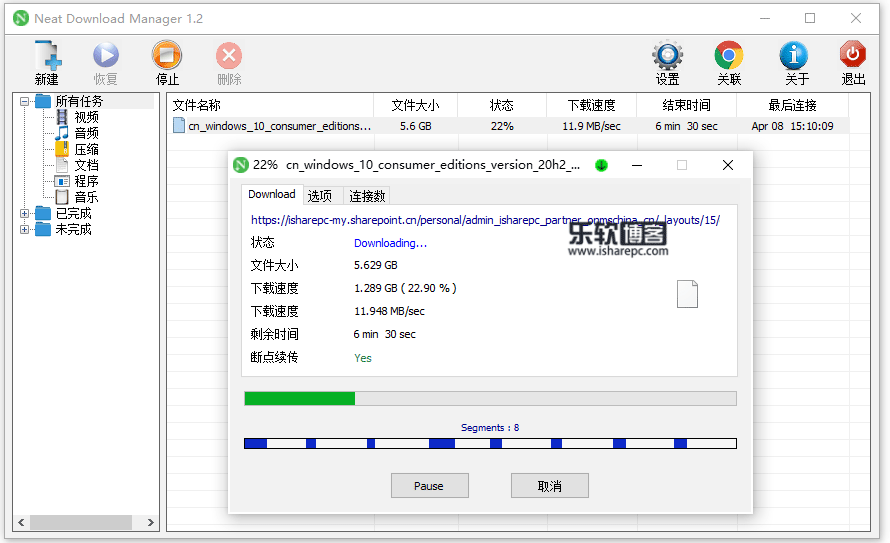Select the 音频 (Audio) category
This screenshot has height=543, width=890.
(86, 133)
